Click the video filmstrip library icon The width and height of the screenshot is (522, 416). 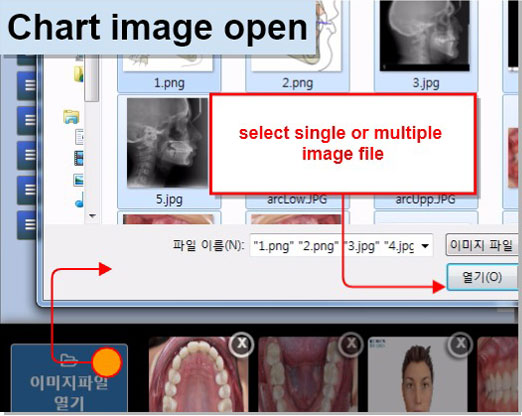point(79,158)
